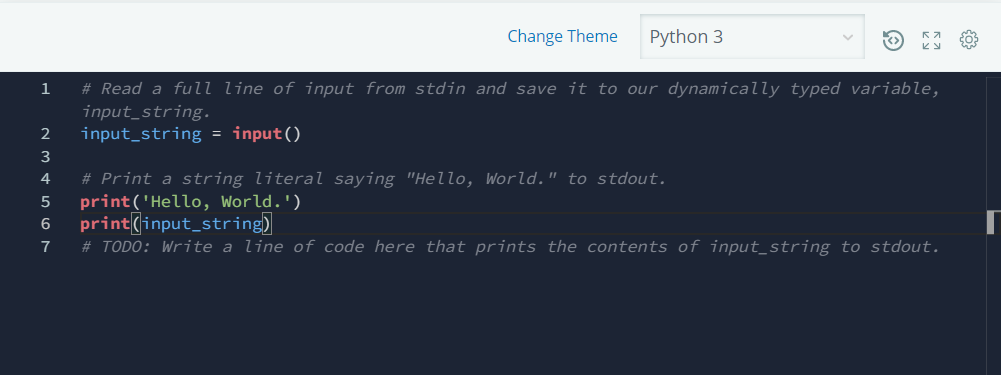Image resolution: width=1001 pixels, height=375 pixels.
Task: Click the editor vertical scrollbar thumb
Action: [993, 222]
